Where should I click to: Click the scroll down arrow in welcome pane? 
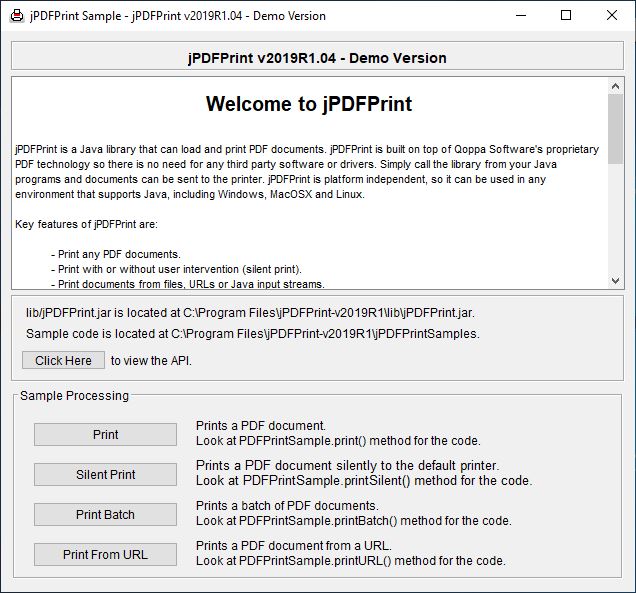coord(615,281)
